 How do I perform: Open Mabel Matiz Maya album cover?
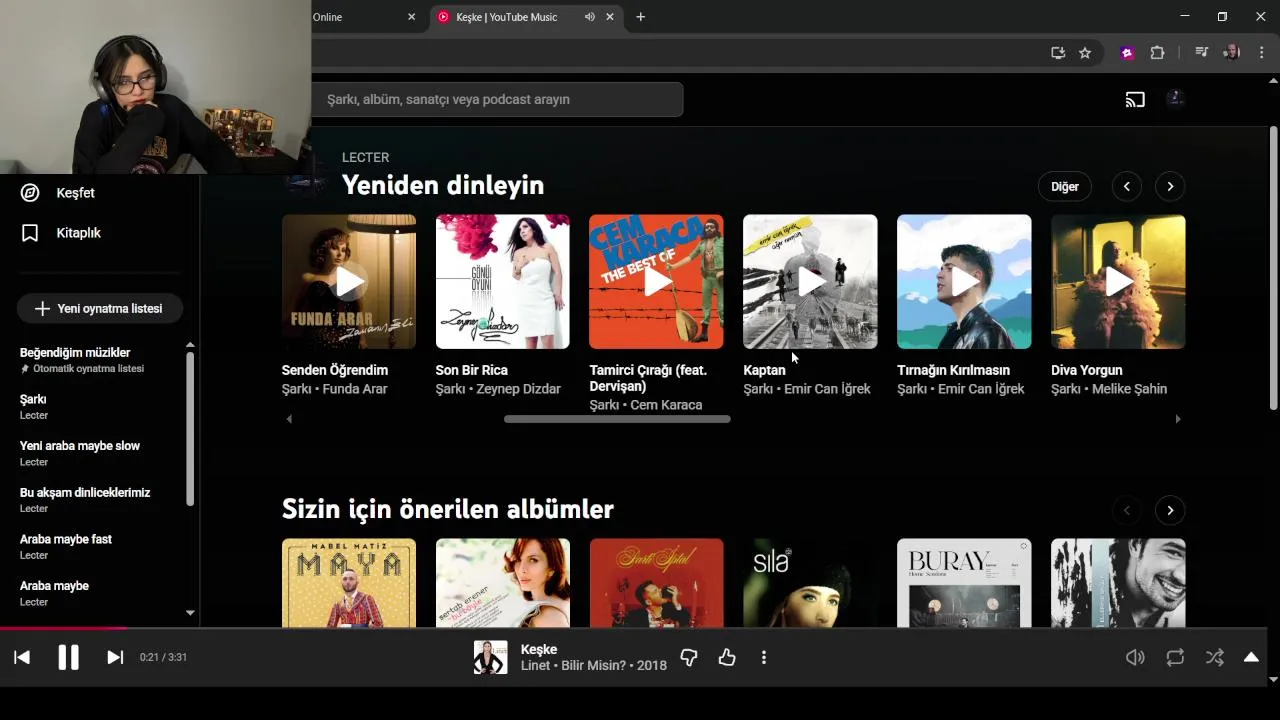click(x=349, y=583)
